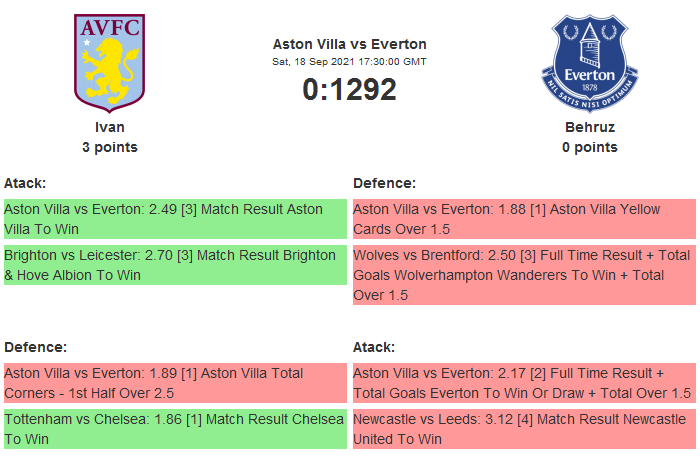Click left-side Atack heading
Image resolution: width=700 pixels, height=460 pixels.
click(x=25, y=183)
